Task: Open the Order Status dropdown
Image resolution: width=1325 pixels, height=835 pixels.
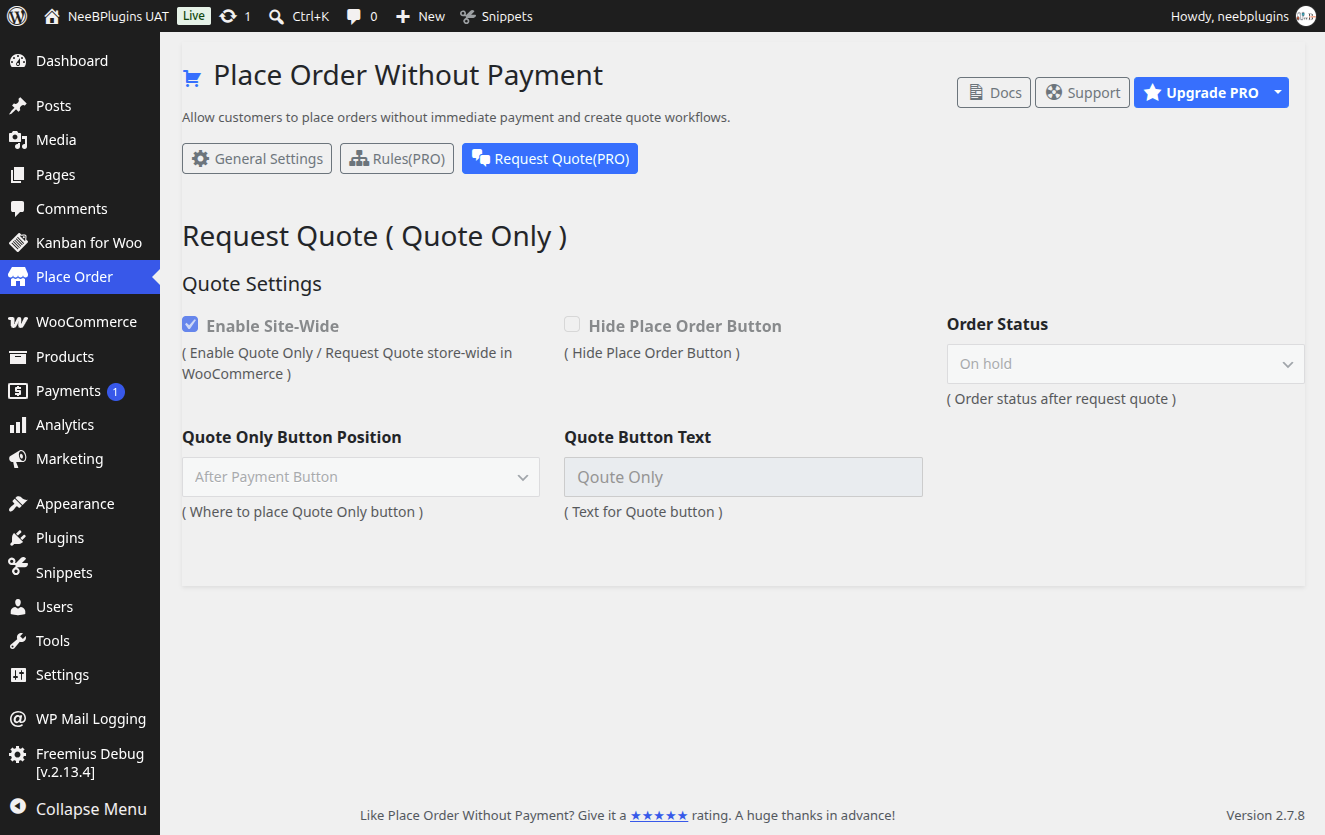Action: click(x=1125, y=364)
